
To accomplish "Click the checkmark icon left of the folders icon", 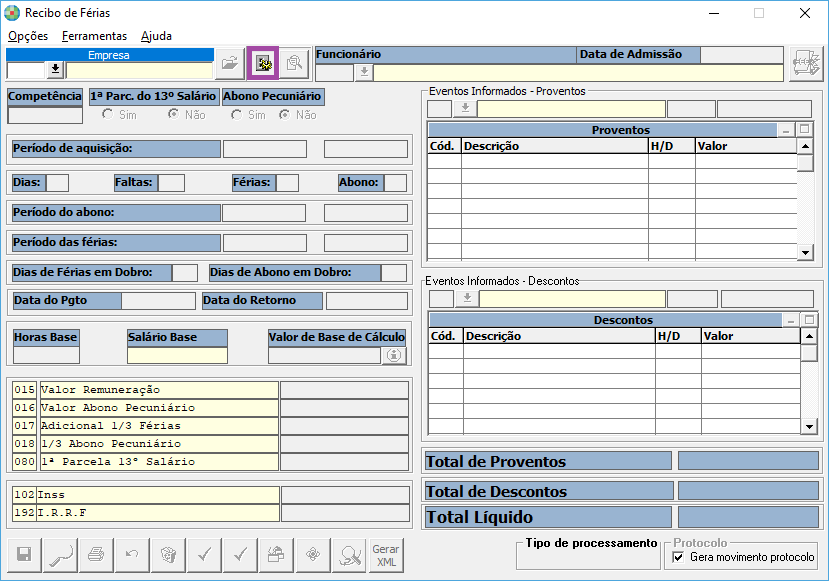I will (x=241, y=555).
